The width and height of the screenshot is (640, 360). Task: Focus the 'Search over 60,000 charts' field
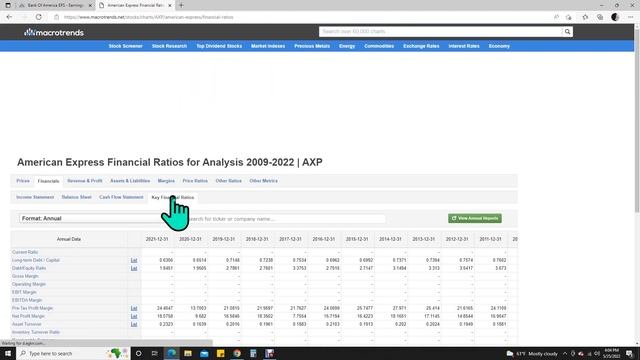(440, 31)
